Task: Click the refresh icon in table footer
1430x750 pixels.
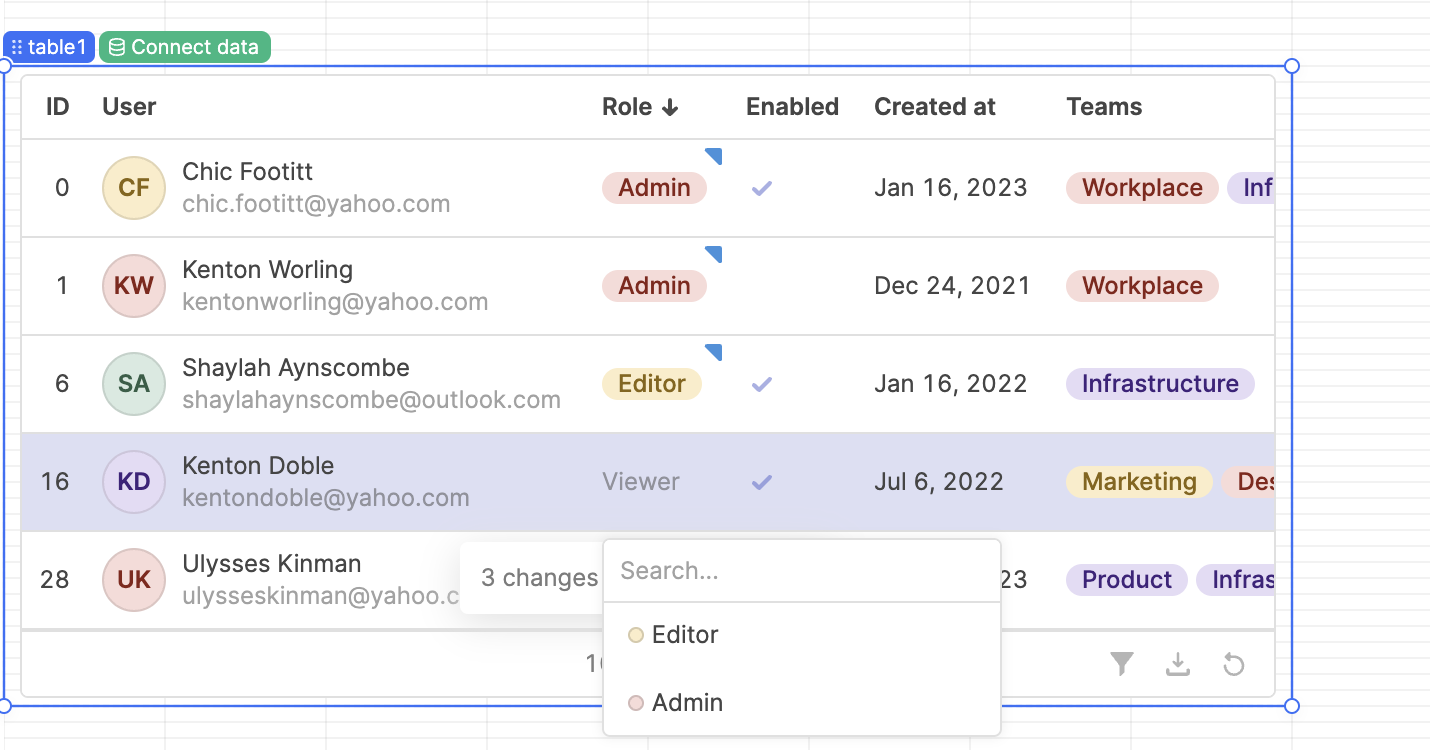Action: (x=1234, y=664)
